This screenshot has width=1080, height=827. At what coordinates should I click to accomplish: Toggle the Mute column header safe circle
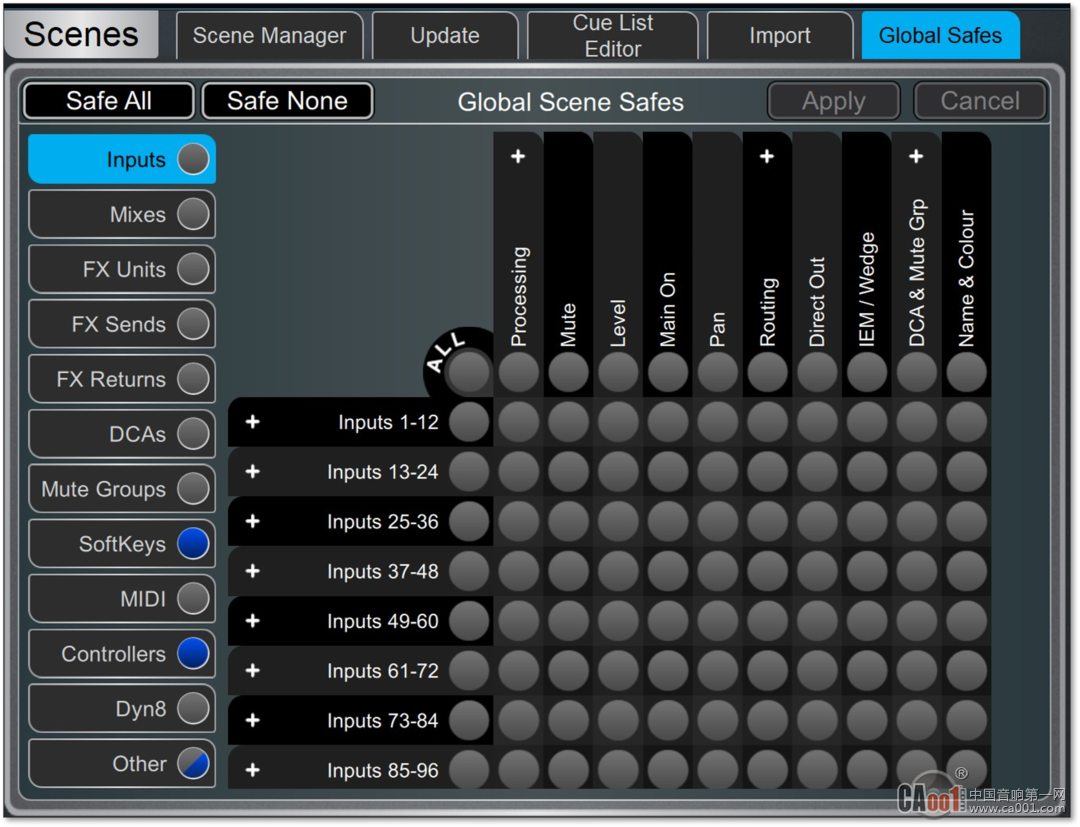(568, 373)
